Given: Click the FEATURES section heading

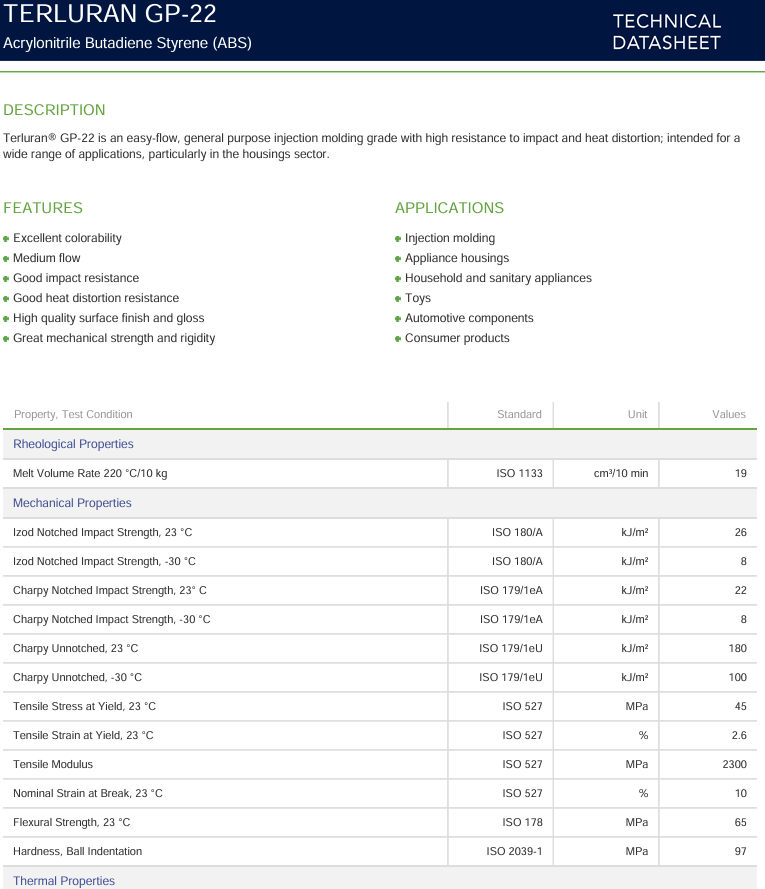Looking at the screenshot, I should [x=43, y=208].
